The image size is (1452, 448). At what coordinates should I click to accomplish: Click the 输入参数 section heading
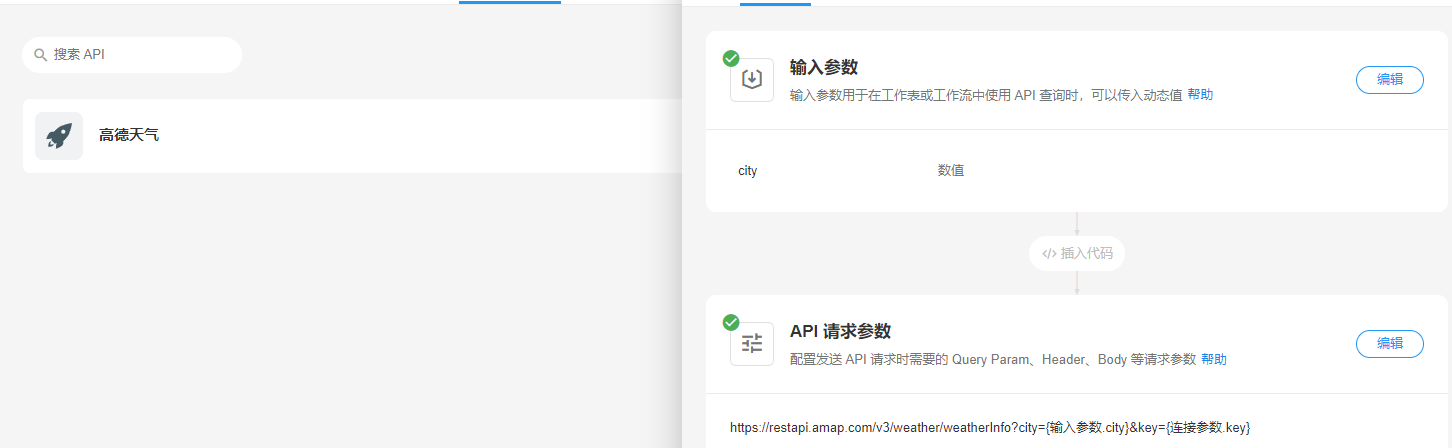(x=824, y=67)
